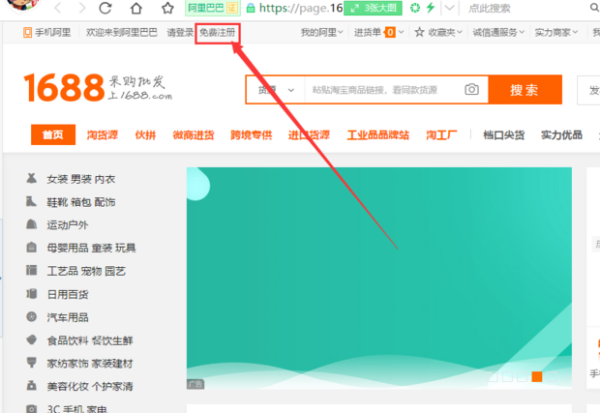Viewport: 600px width, 413px height.
Task: Click the 请登录 login link
Action: pos(180,33)
